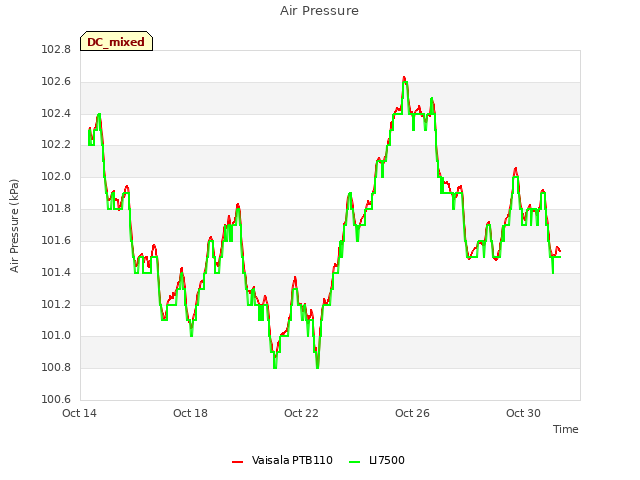This screenshot has width=640, height=480.
Task: Click the Air Pressure chart title
Action: [319, 11]
